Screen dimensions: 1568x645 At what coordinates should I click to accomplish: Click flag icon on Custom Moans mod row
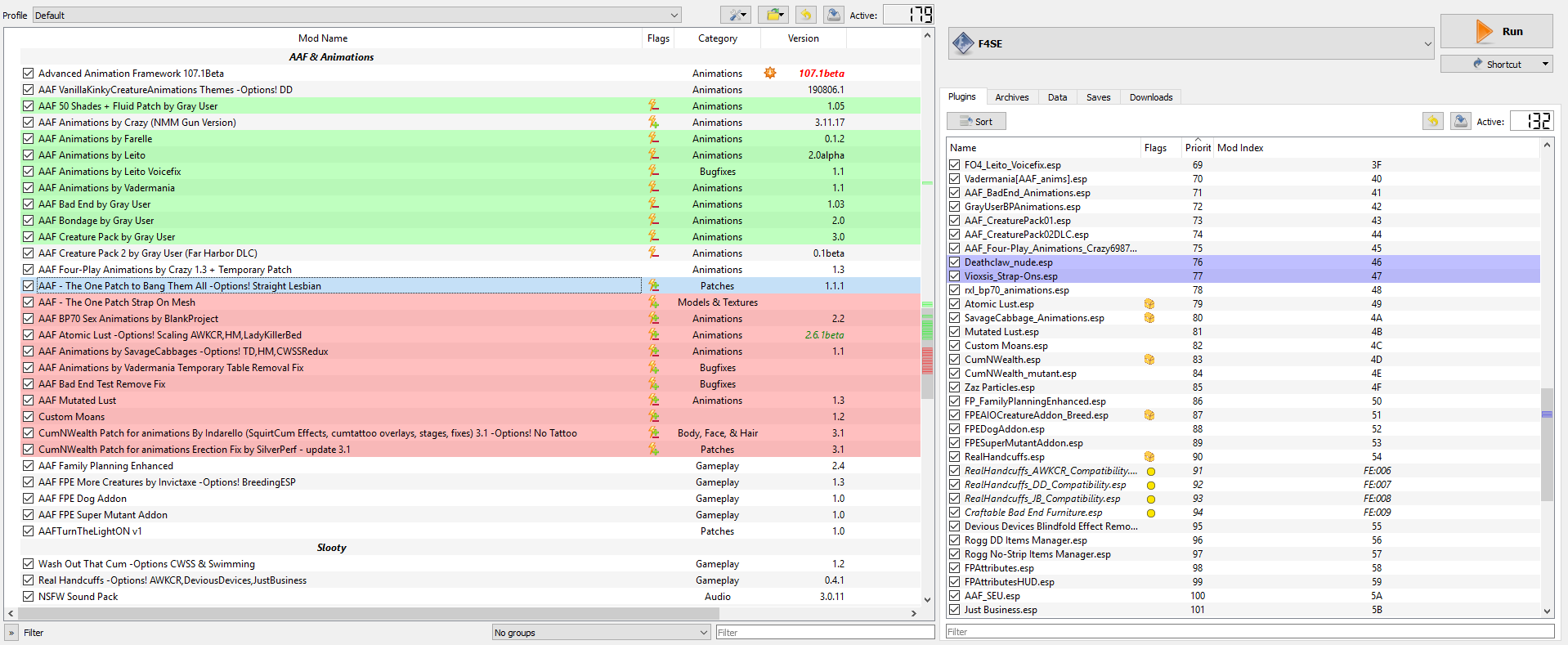tap(653, 416)
